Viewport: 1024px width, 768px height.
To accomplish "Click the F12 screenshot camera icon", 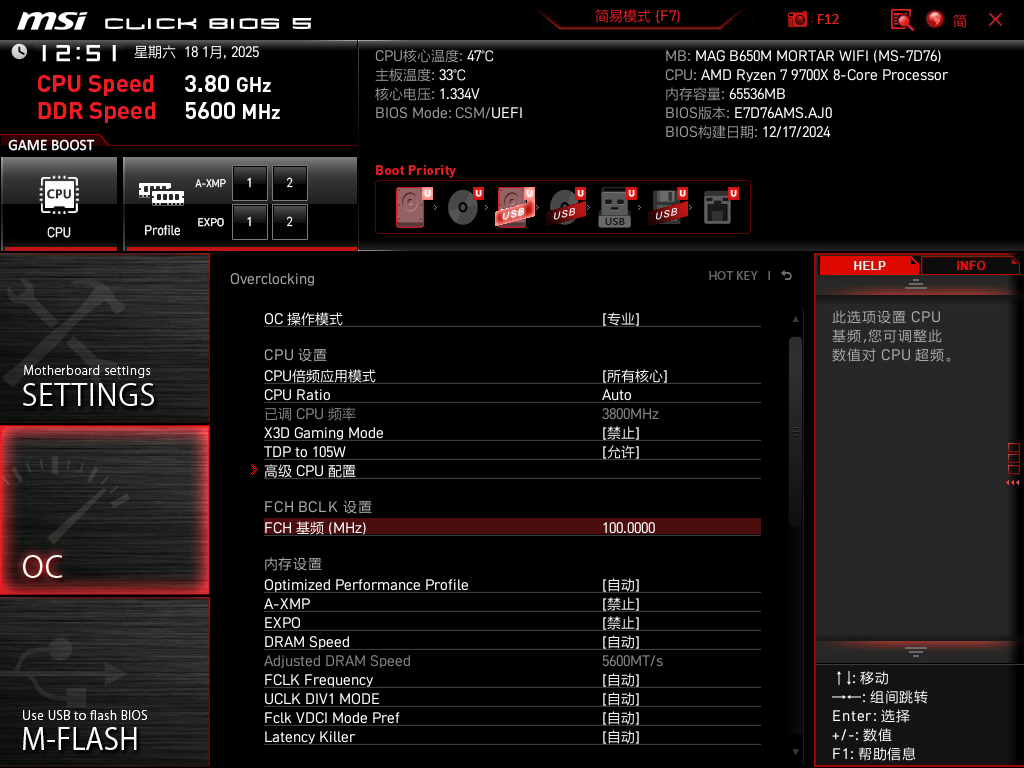I will coord(797,20).
